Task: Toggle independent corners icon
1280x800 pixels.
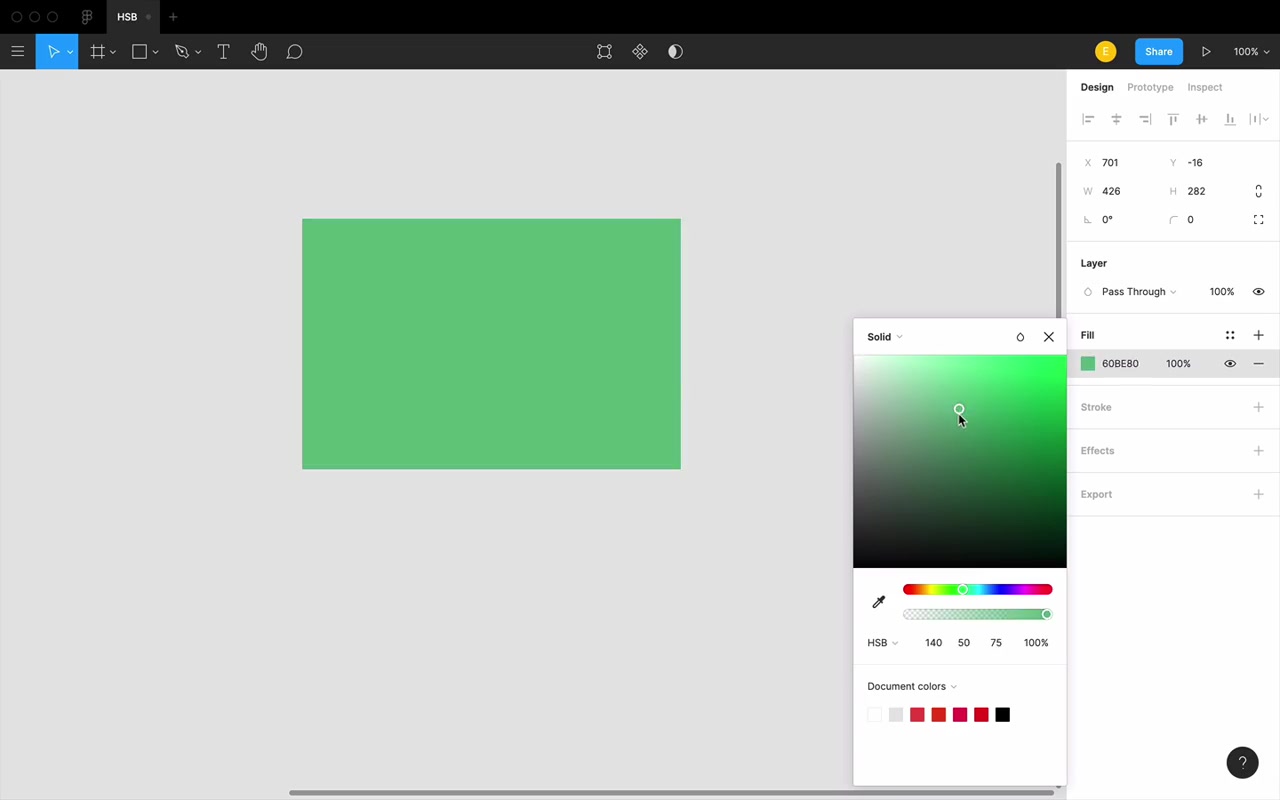Action: tap(1258, 220)
